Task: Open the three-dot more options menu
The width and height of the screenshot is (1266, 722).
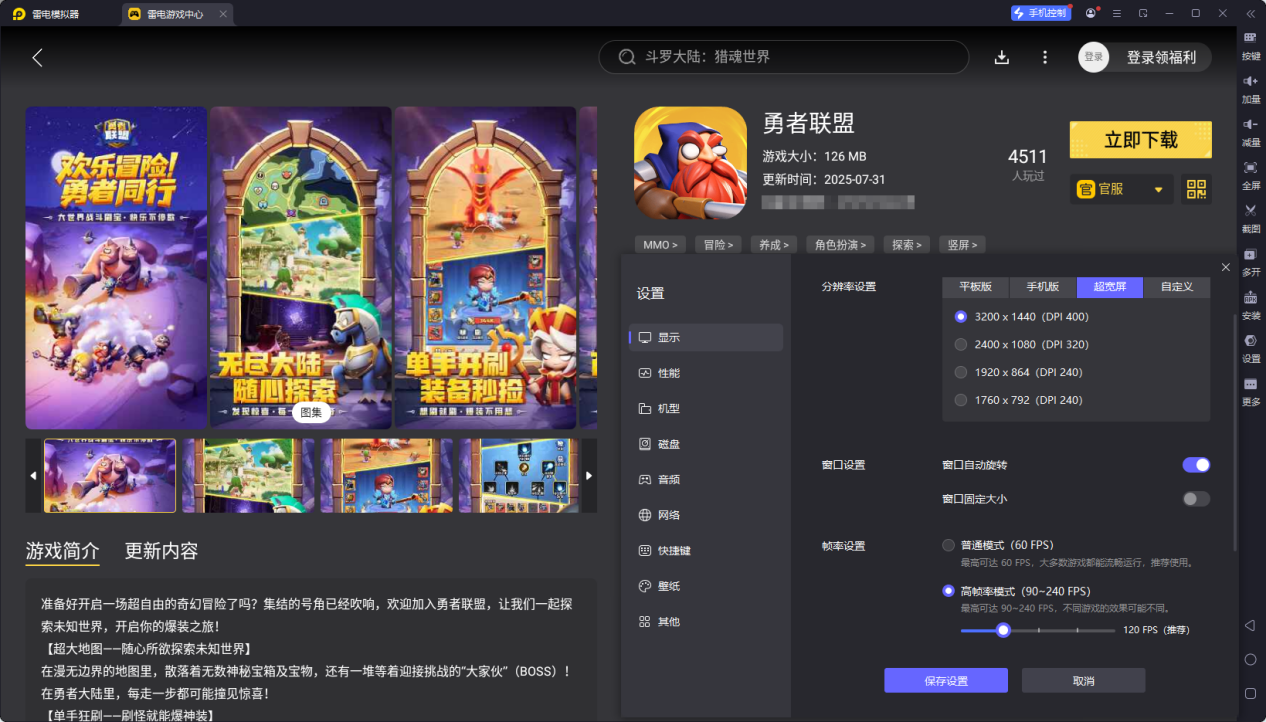Action: [1045, 57]
